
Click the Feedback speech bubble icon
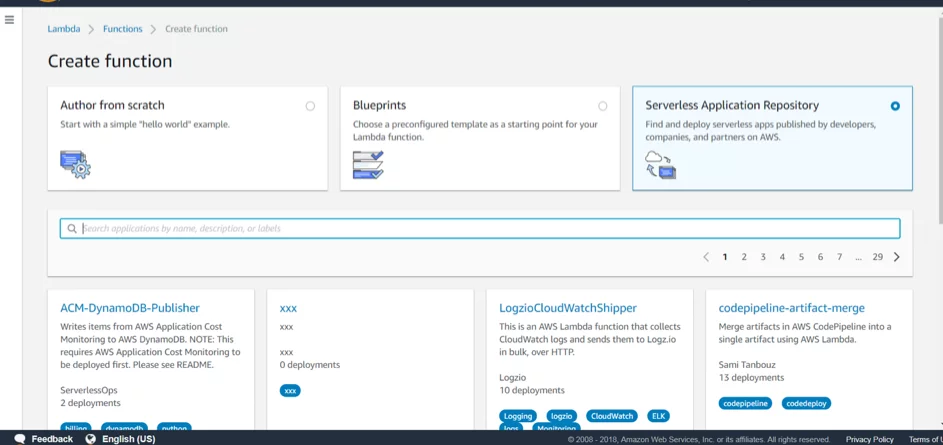click(x=20, y=439)
